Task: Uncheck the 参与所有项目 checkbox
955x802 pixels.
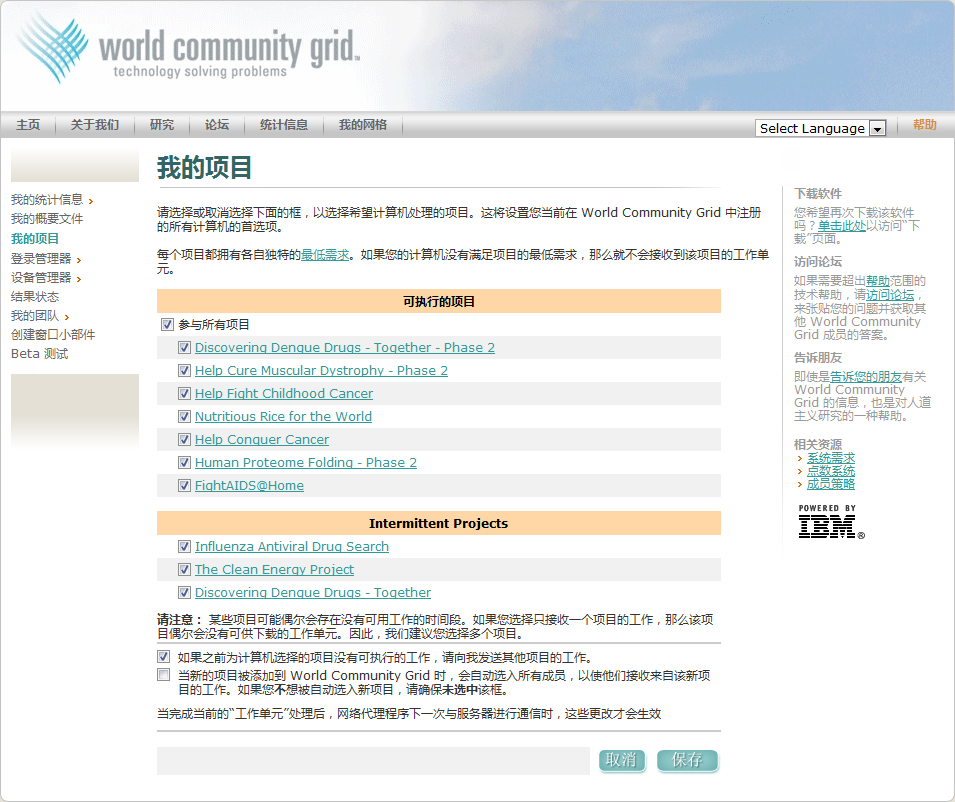Action: click(x=167, y=325)
